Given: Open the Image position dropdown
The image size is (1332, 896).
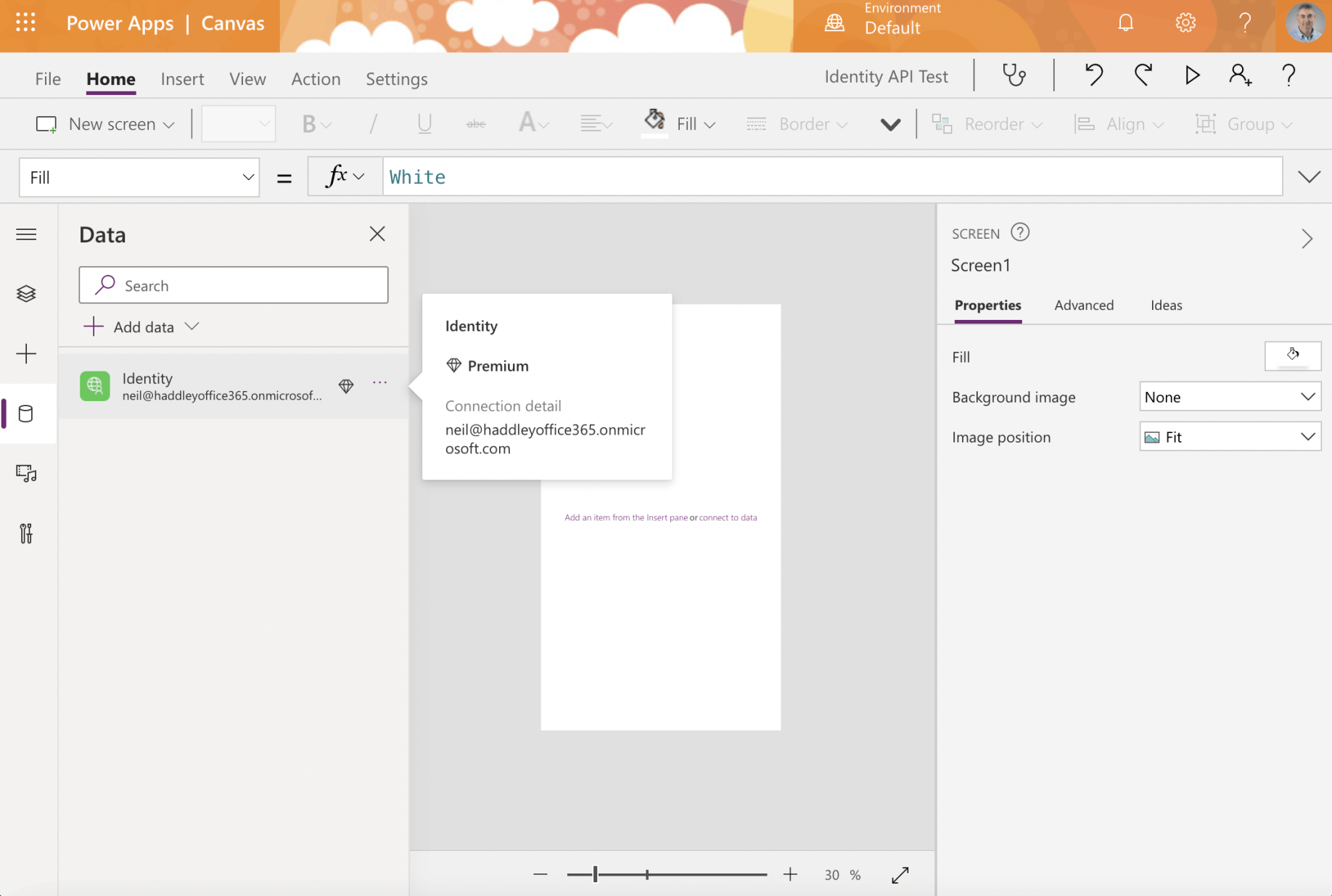Looking at the screenshot, I should click(1230, 437).
